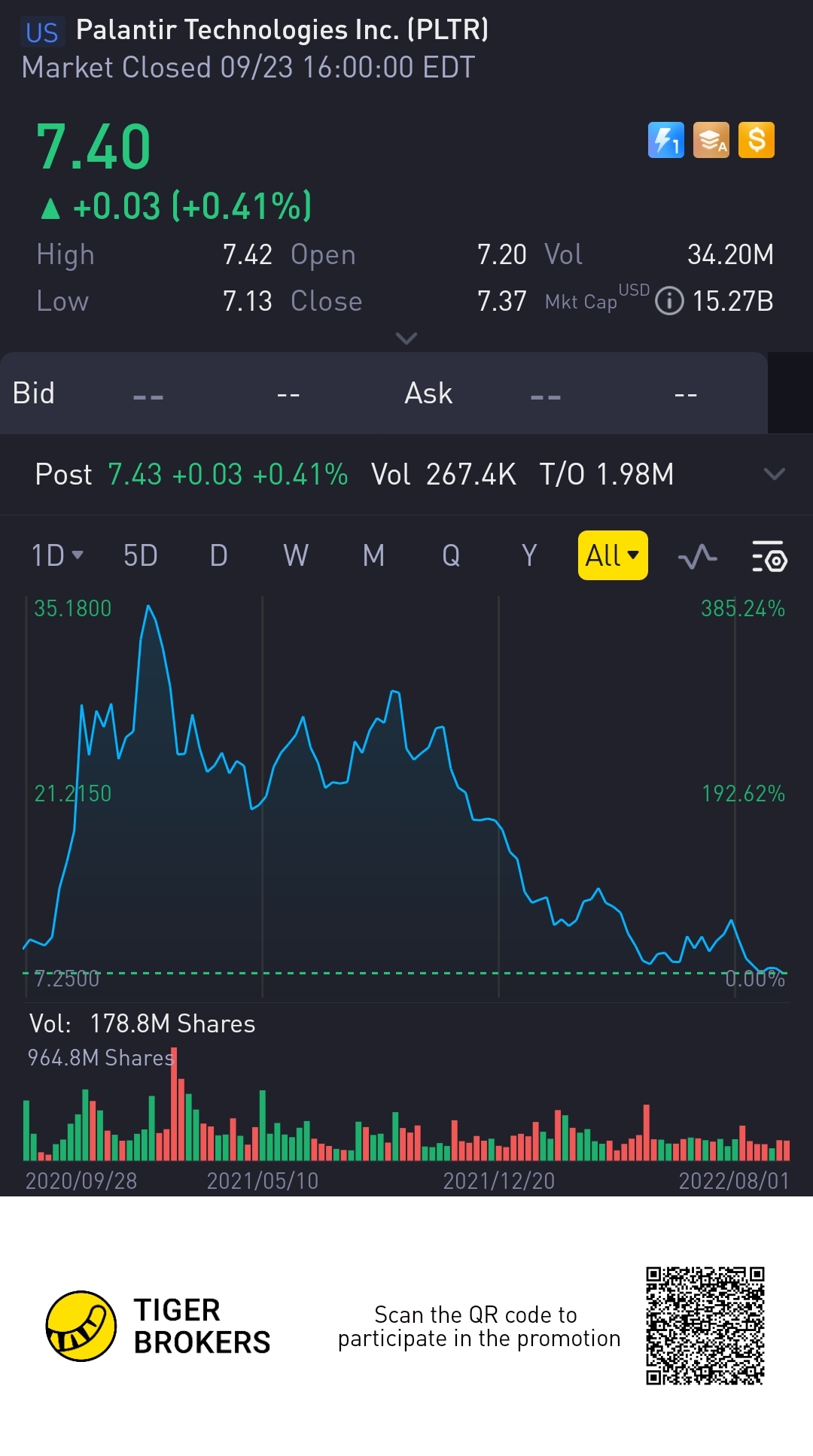Tap the promotion QR code

click(705, 1326)
